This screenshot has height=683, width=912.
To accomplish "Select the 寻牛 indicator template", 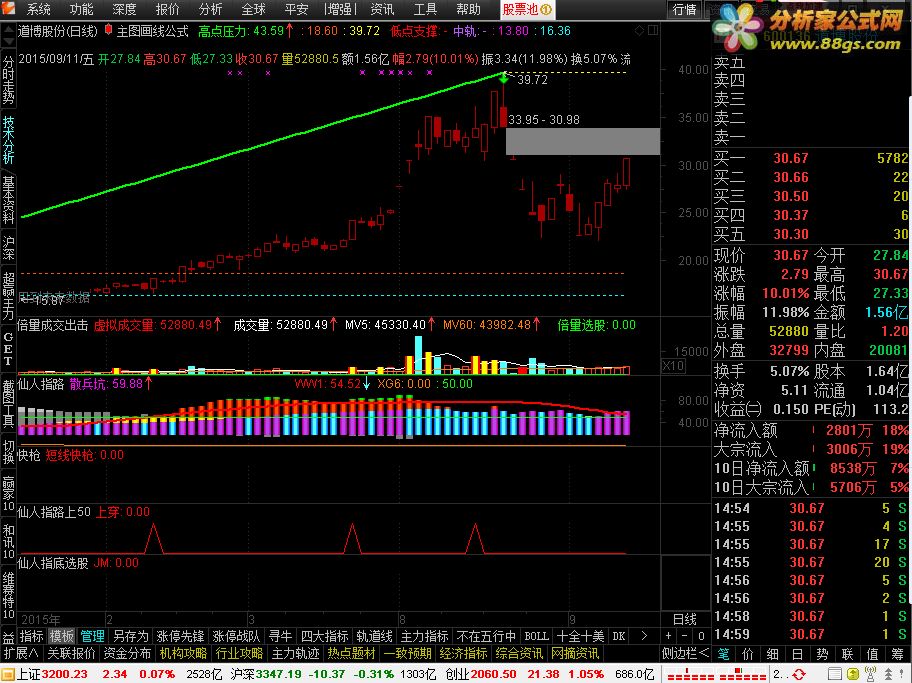I will [280, 636].
